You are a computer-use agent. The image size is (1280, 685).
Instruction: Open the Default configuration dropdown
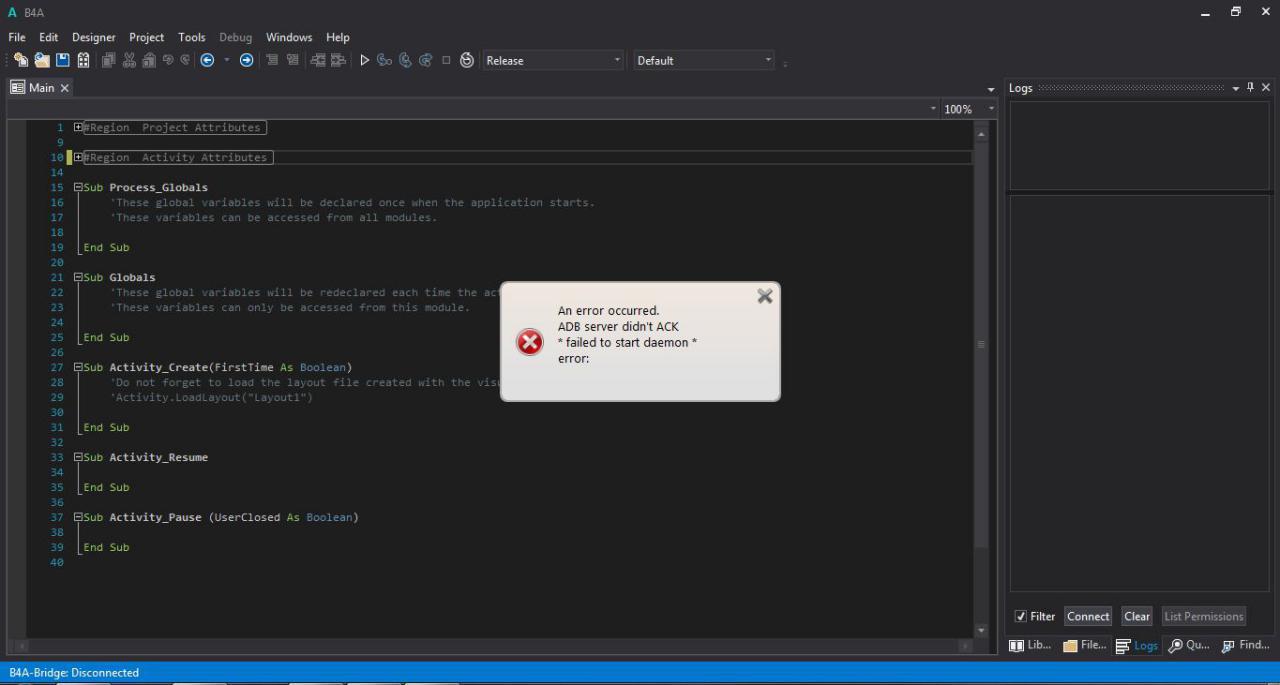coord(703,61)
